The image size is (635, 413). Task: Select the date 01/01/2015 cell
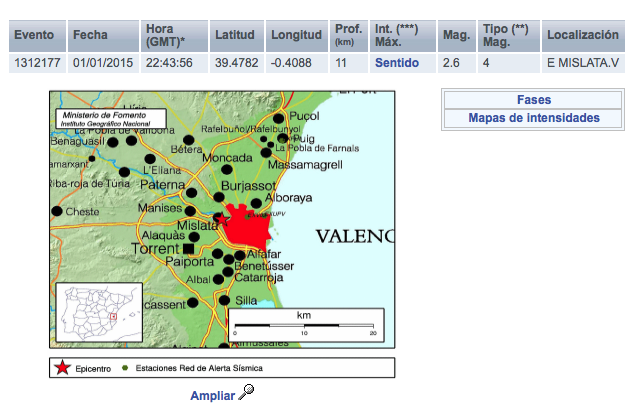click(103, 63)
